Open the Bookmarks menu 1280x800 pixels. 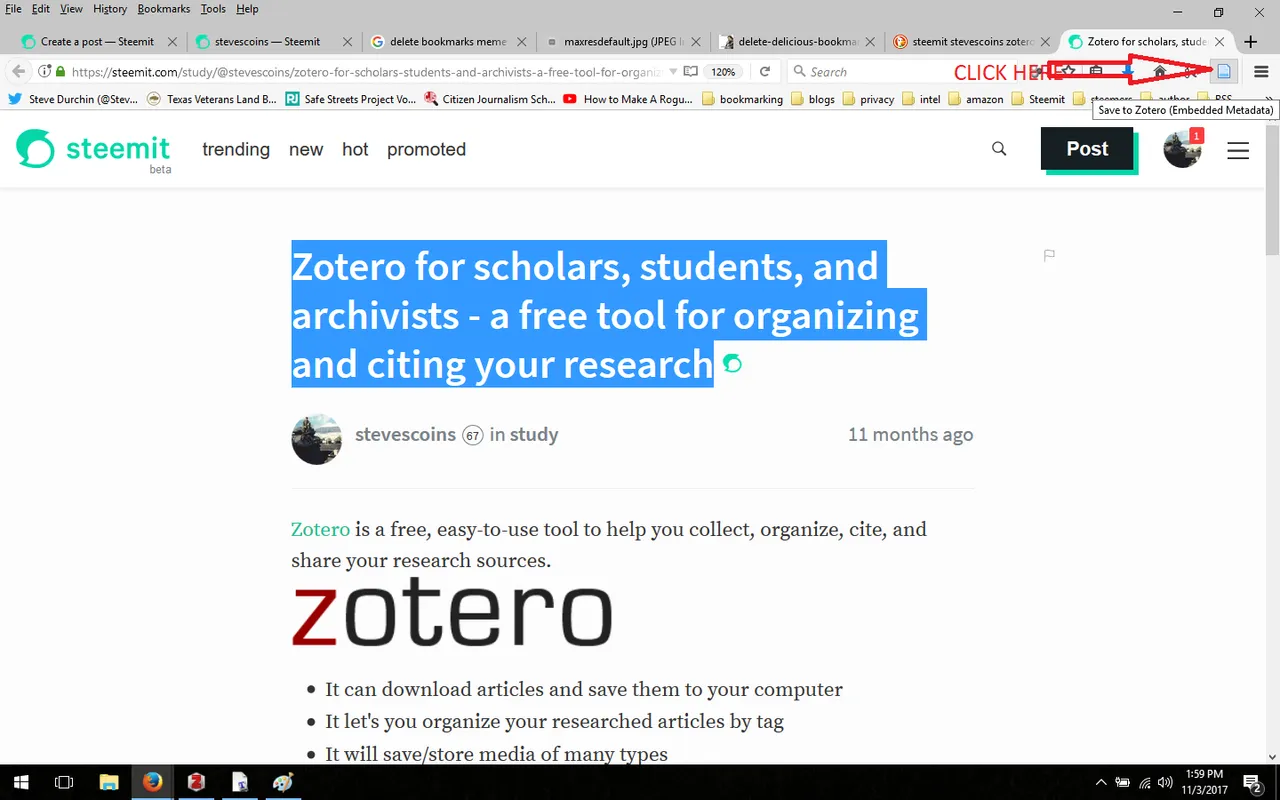point(163,9)
